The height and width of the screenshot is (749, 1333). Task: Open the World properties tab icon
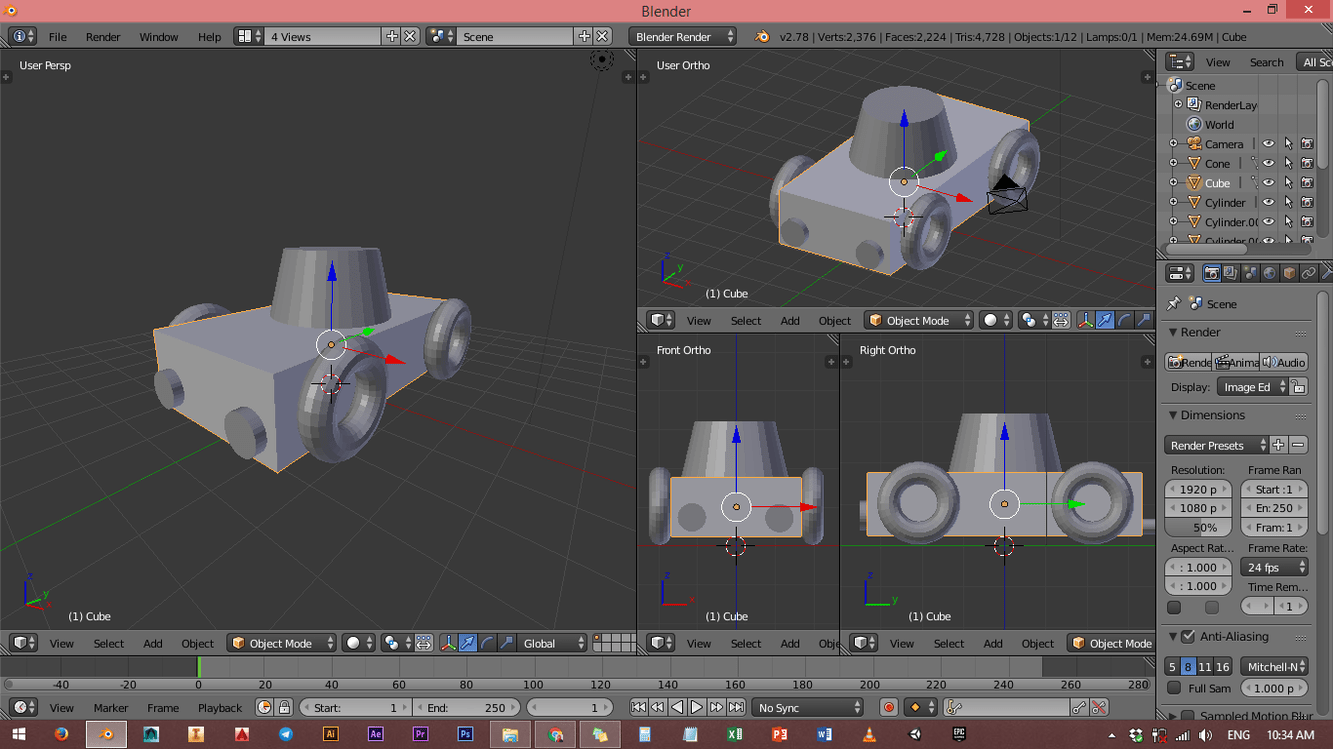[x=1269, y=273]
